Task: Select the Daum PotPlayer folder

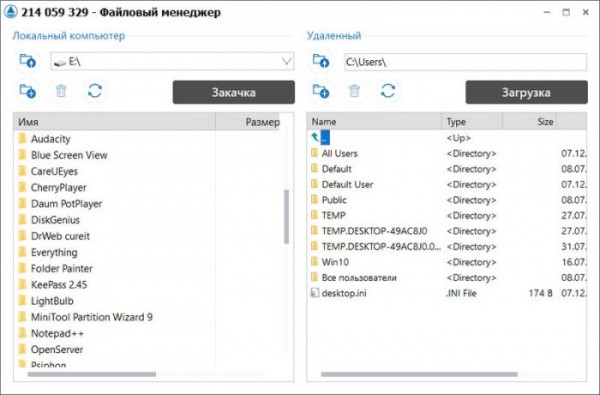Action: [x=60, y=204]
